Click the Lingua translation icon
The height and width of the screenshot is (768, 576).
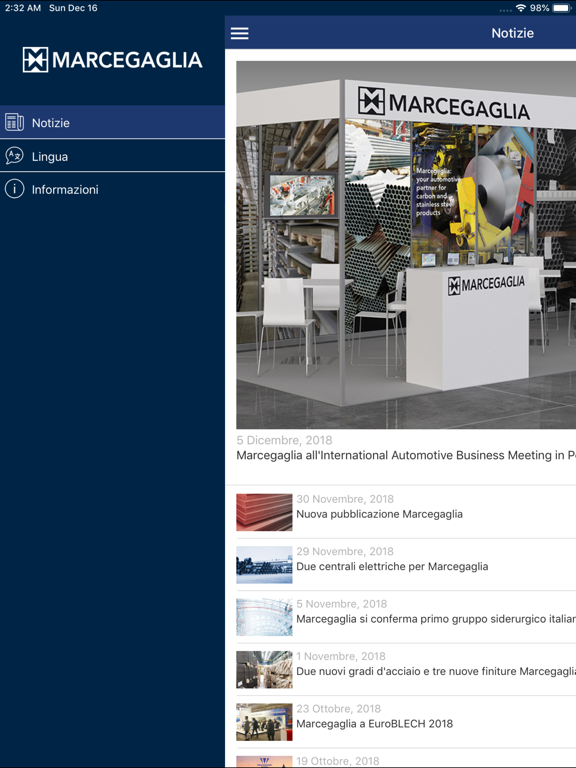click(x=14, y=156)
